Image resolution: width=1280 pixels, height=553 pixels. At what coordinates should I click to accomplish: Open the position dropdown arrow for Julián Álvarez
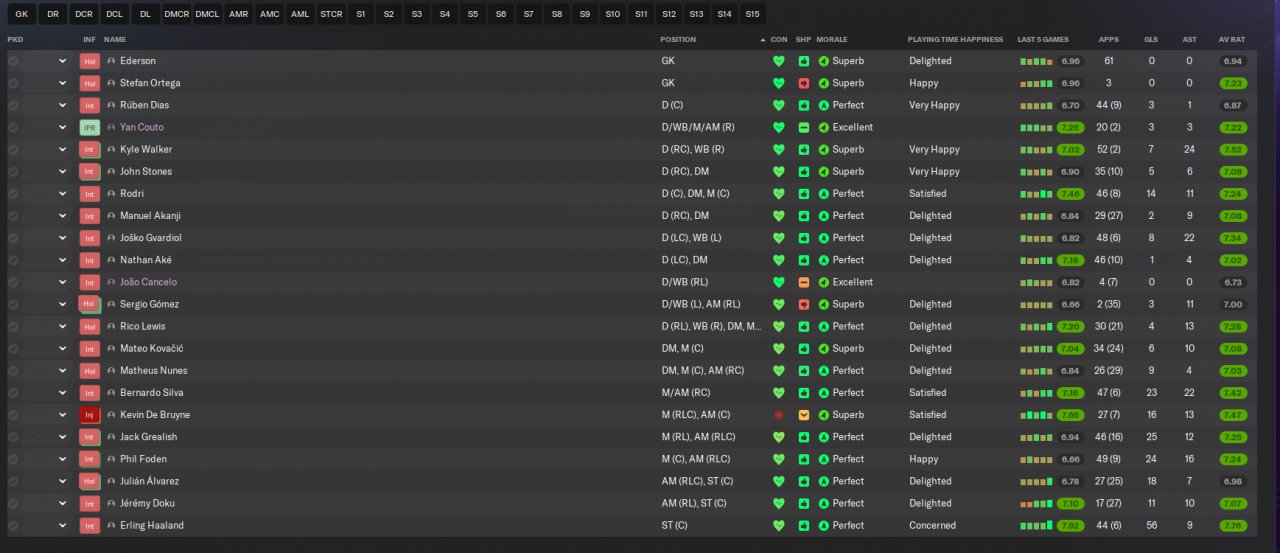(x=63, y=481)
